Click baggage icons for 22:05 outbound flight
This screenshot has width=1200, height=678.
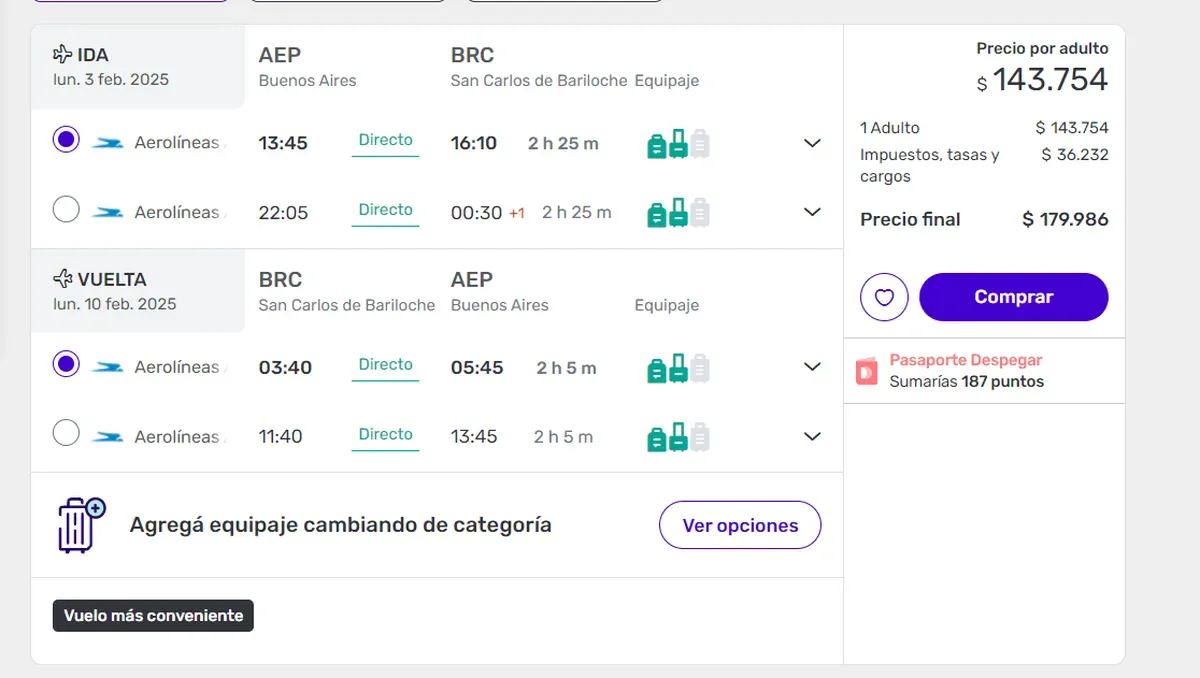point(678,213)
